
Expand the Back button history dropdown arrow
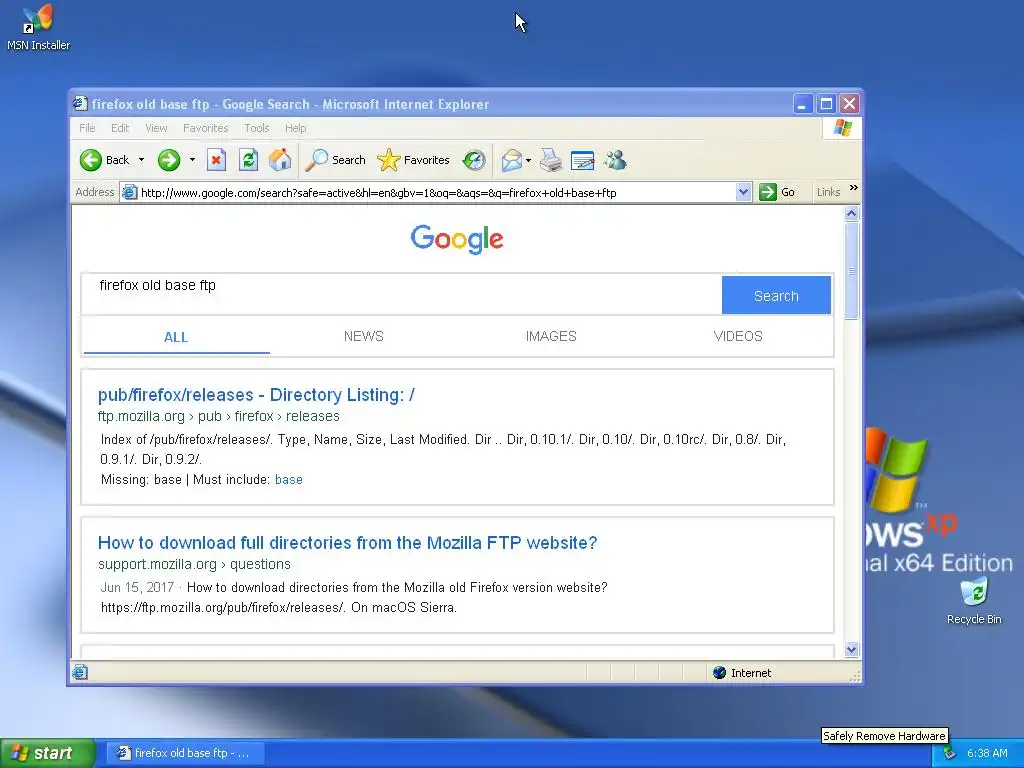coord(141,160)
